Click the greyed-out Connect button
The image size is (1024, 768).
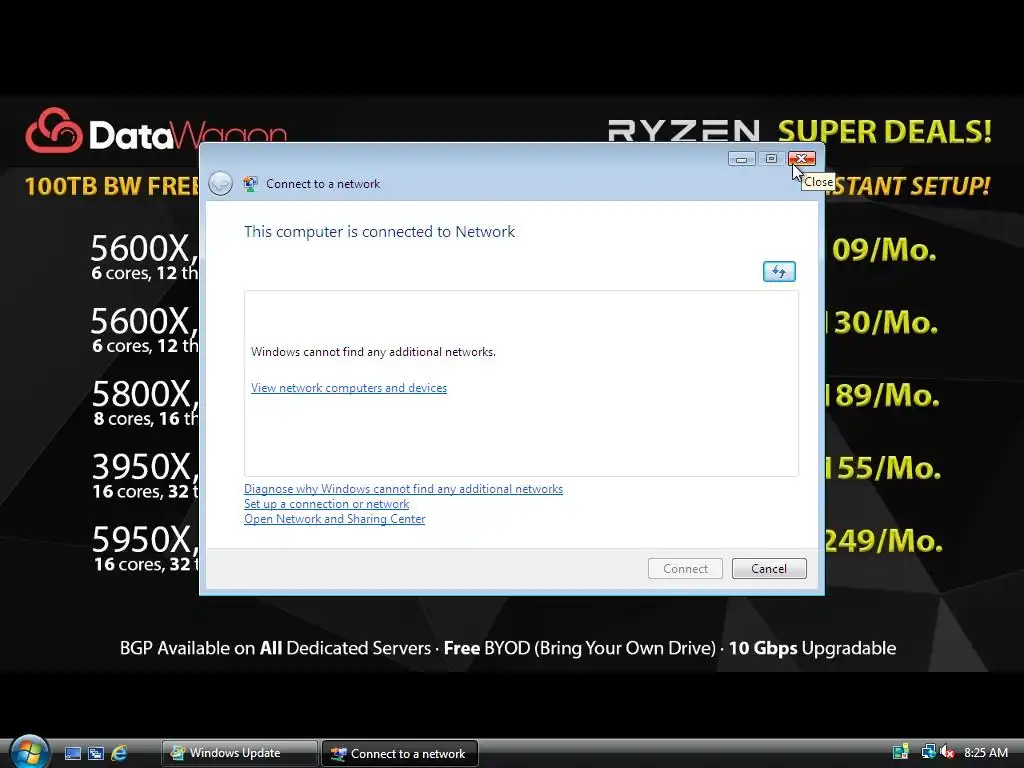point(685,568)
